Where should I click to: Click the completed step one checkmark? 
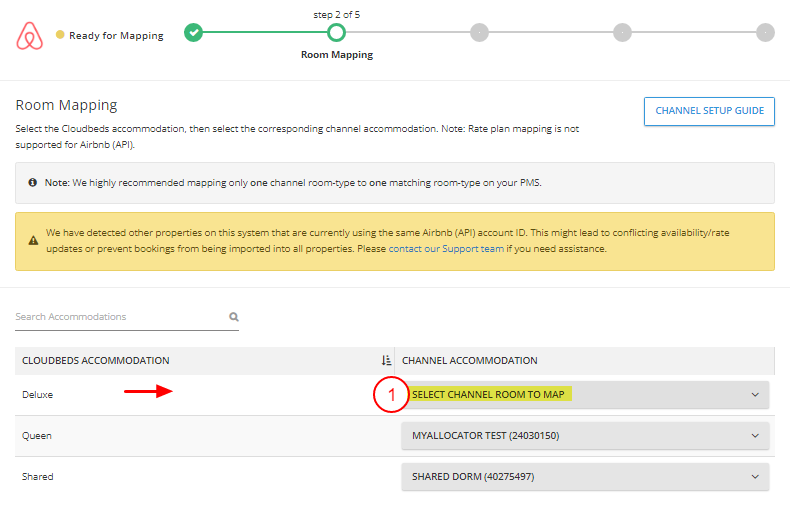pos(194,33)
